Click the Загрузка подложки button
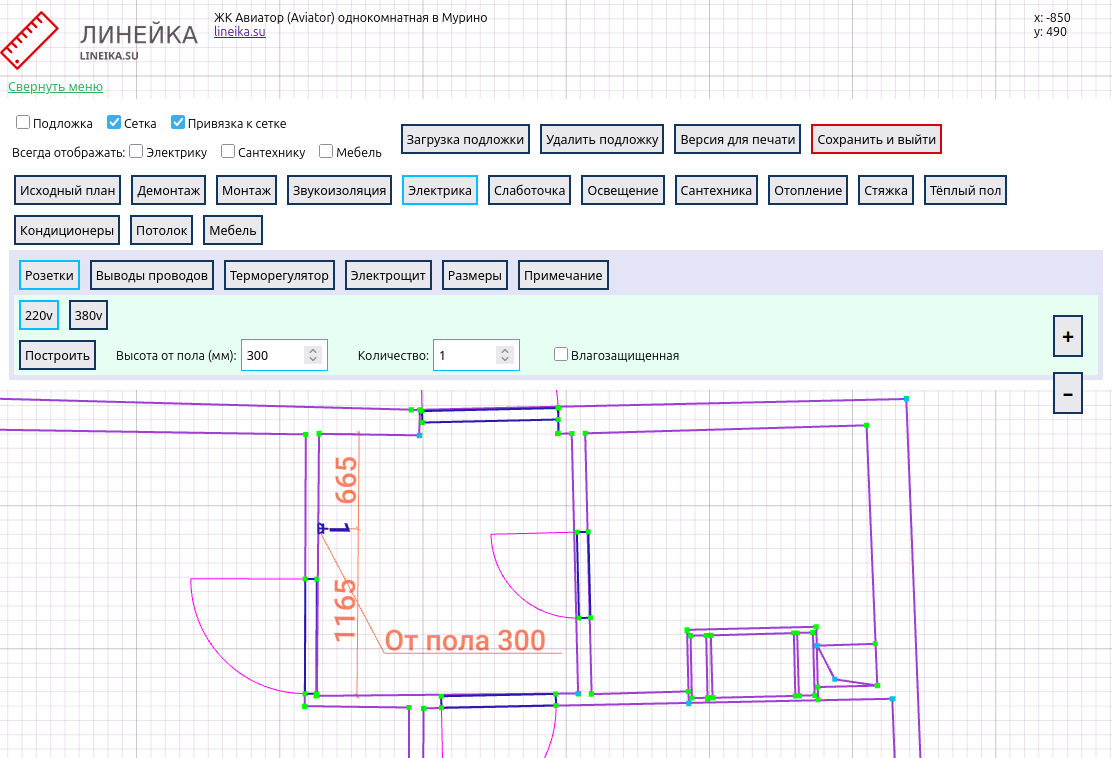 point(465,139)
